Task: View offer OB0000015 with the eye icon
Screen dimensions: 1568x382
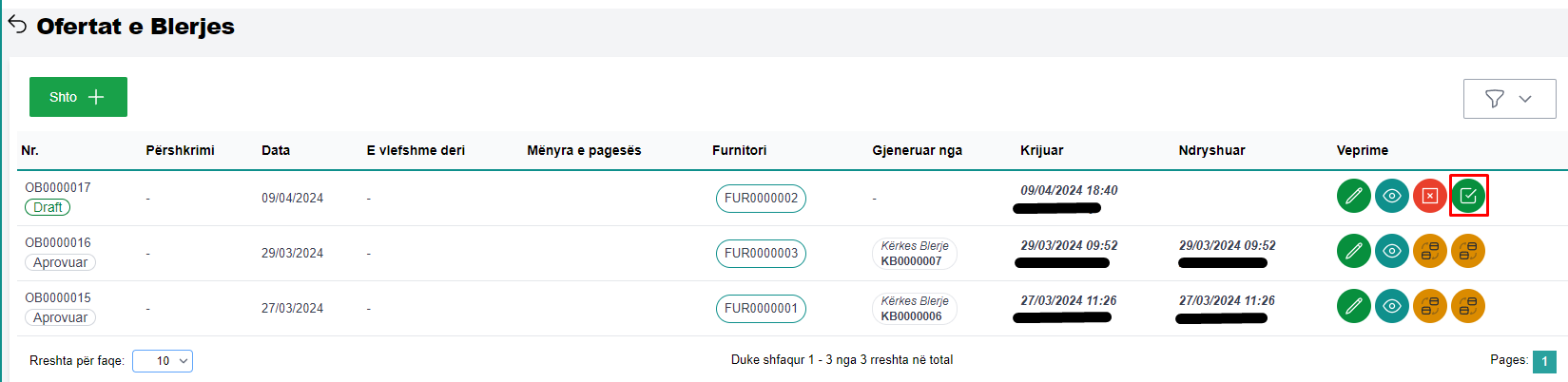Action: [x=1391, y=307]
